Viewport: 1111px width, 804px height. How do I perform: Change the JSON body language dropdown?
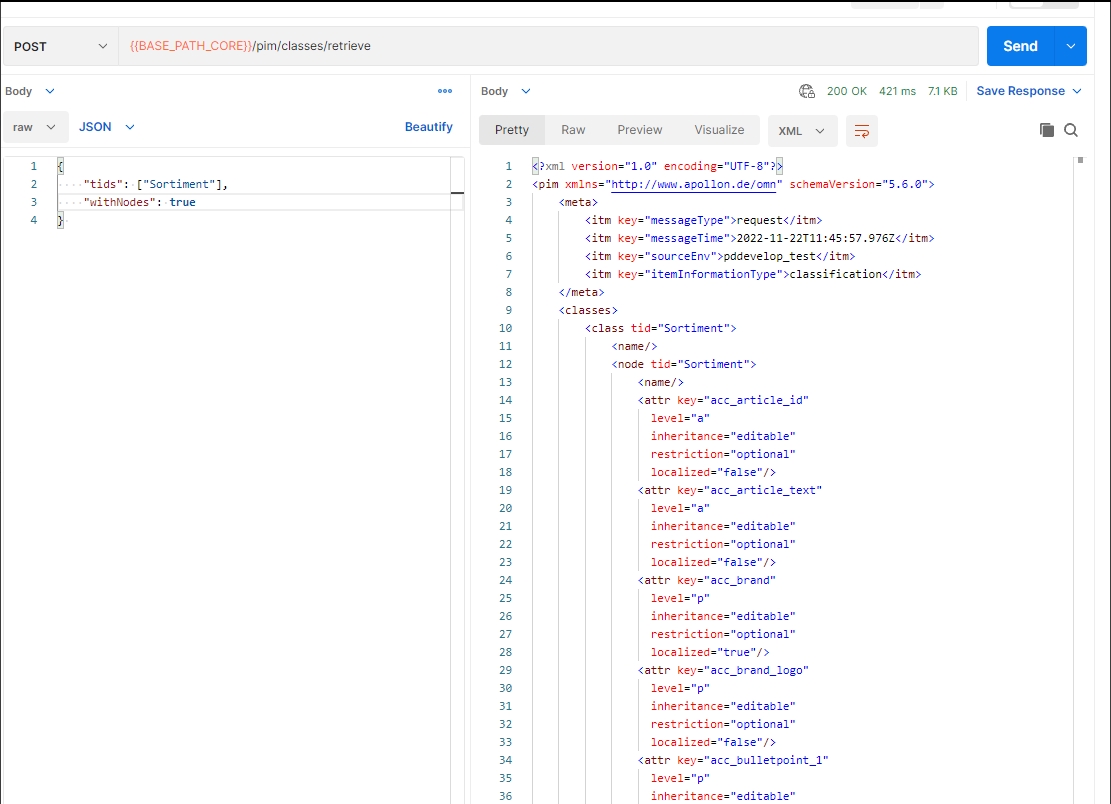pos(106,127)
